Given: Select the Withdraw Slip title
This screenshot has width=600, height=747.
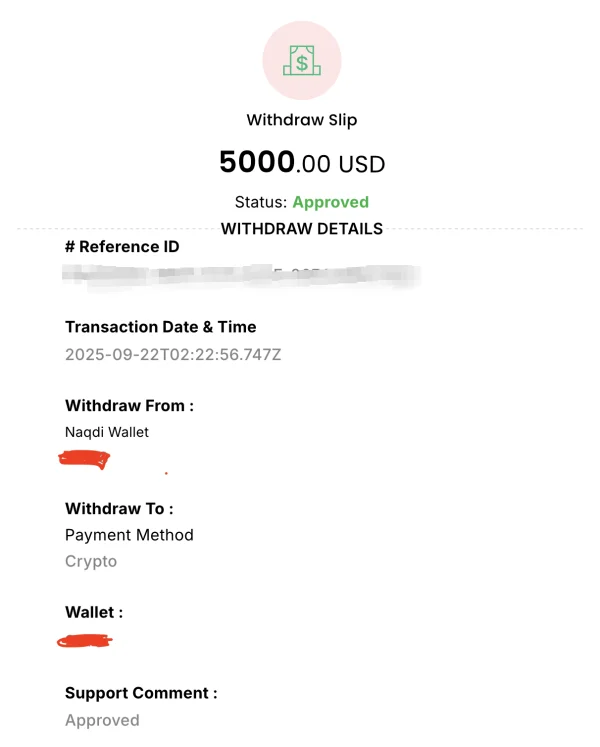Looking at the screenshot, I should pyautogui.click(x=301, y=120).
